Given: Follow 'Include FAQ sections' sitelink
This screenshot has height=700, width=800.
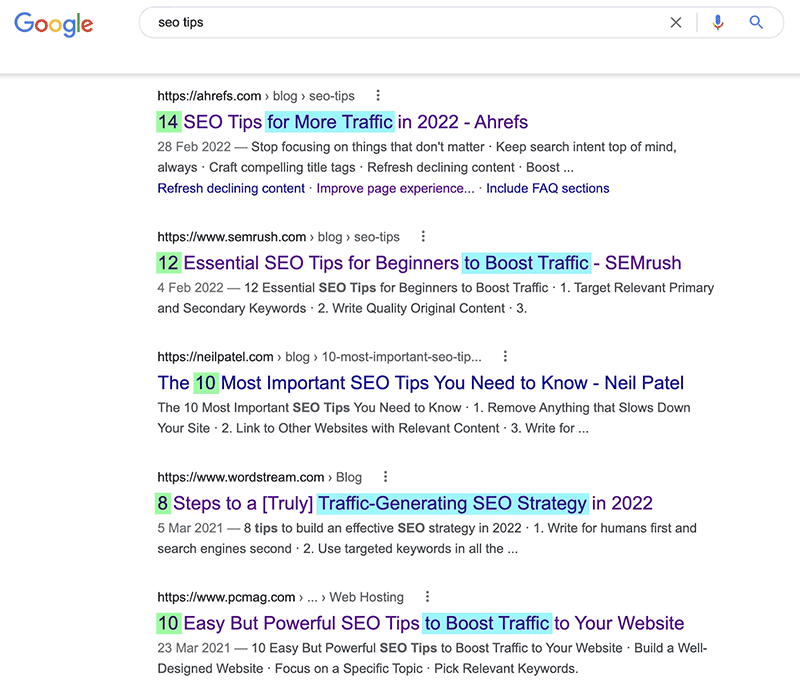Looking at the screenshot, I should tap(547, 188).
